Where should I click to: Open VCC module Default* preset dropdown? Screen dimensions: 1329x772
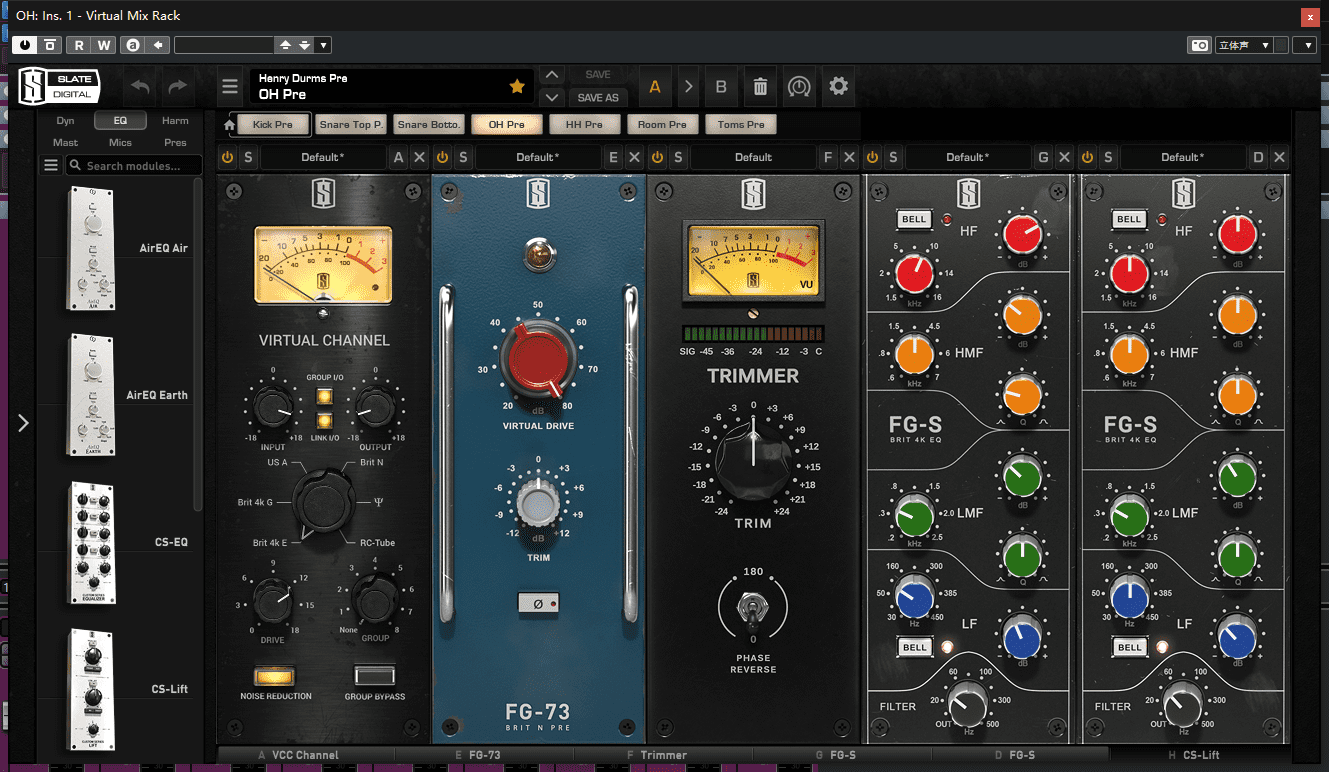point(323,157)
